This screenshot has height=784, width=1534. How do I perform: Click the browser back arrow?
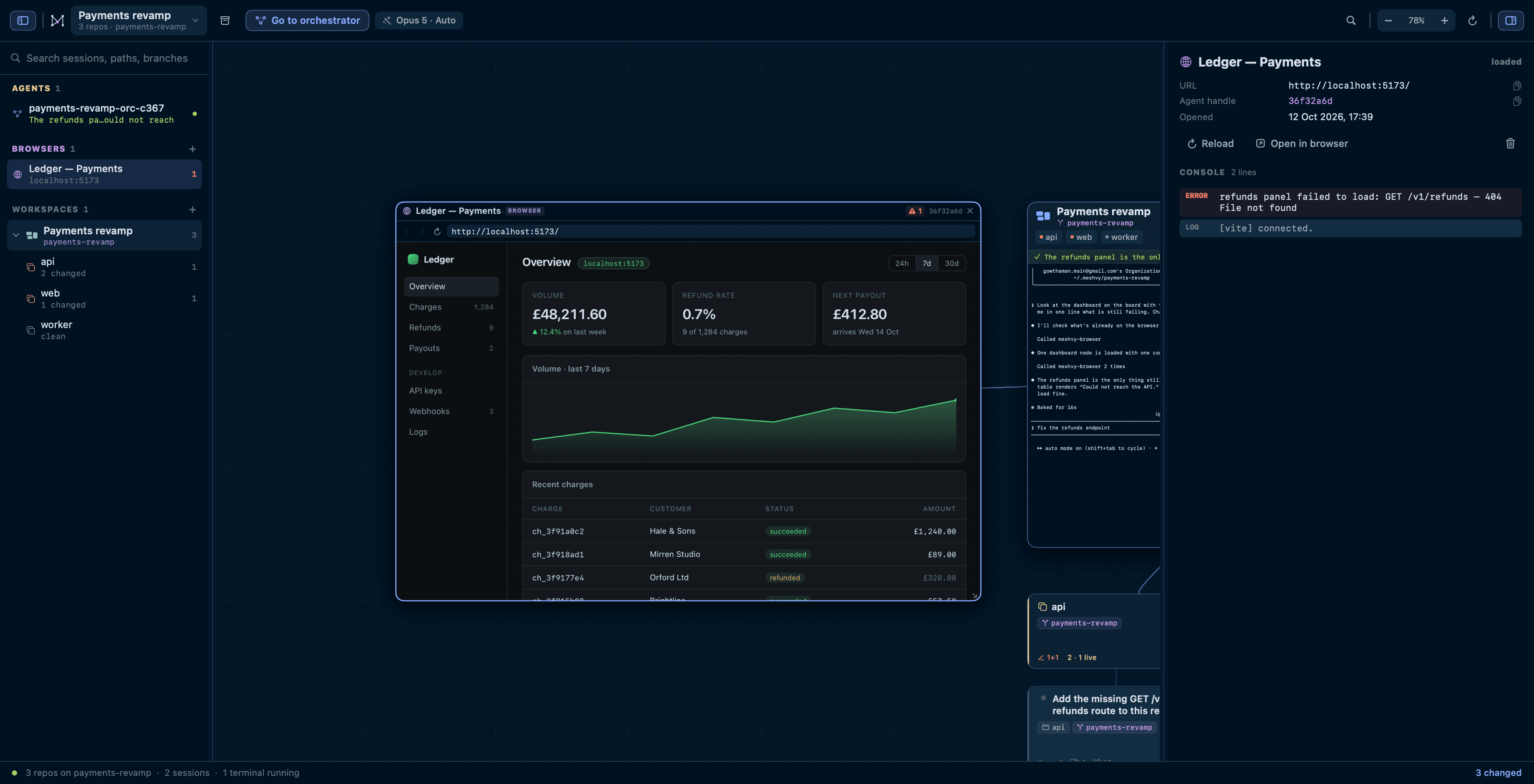pos(407,231)
